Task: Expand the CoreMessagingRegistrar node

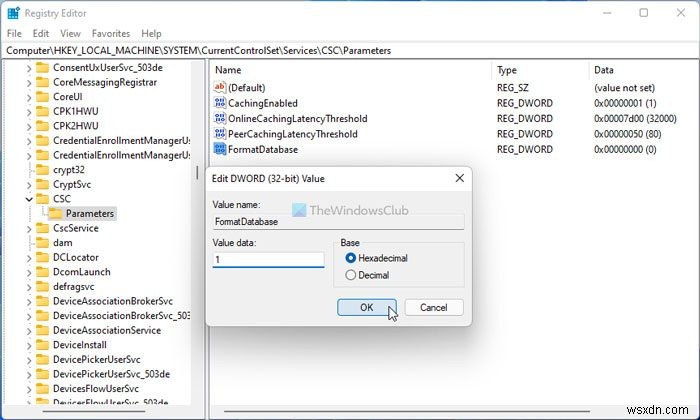Action: tap(29, 83)
